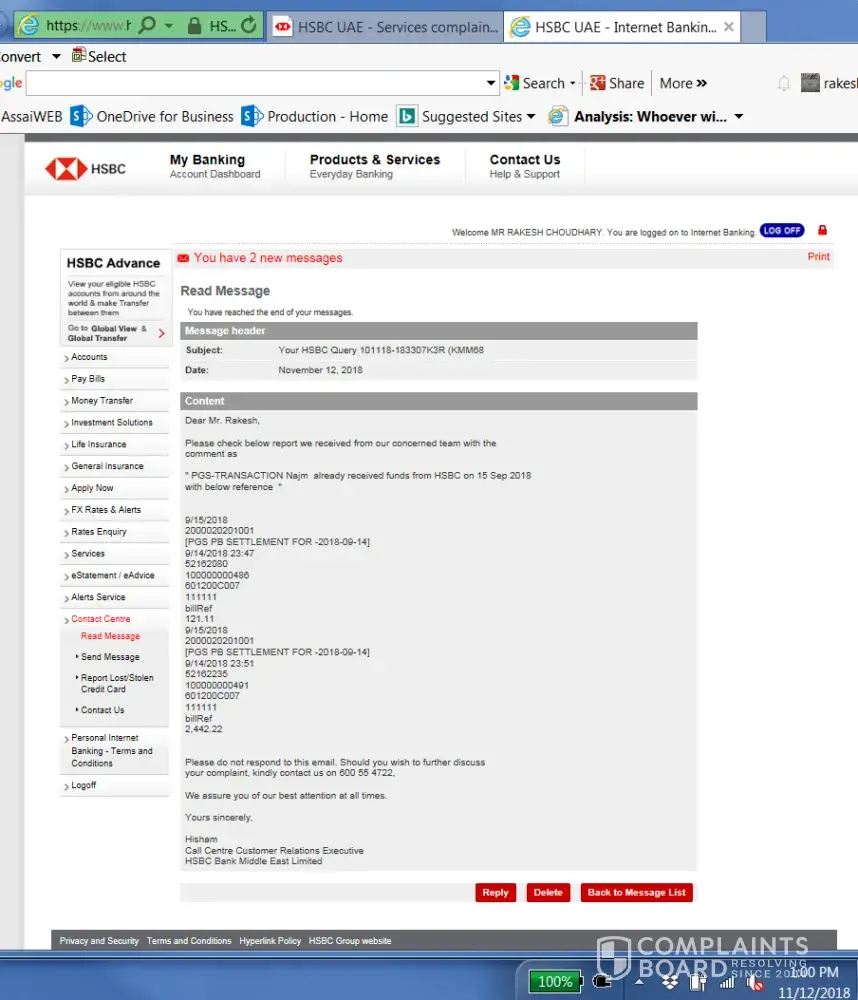This screenshot has width=858, height=1000.
Task: Click inside Google toolbar search field
Action: [x=255, y=83]
